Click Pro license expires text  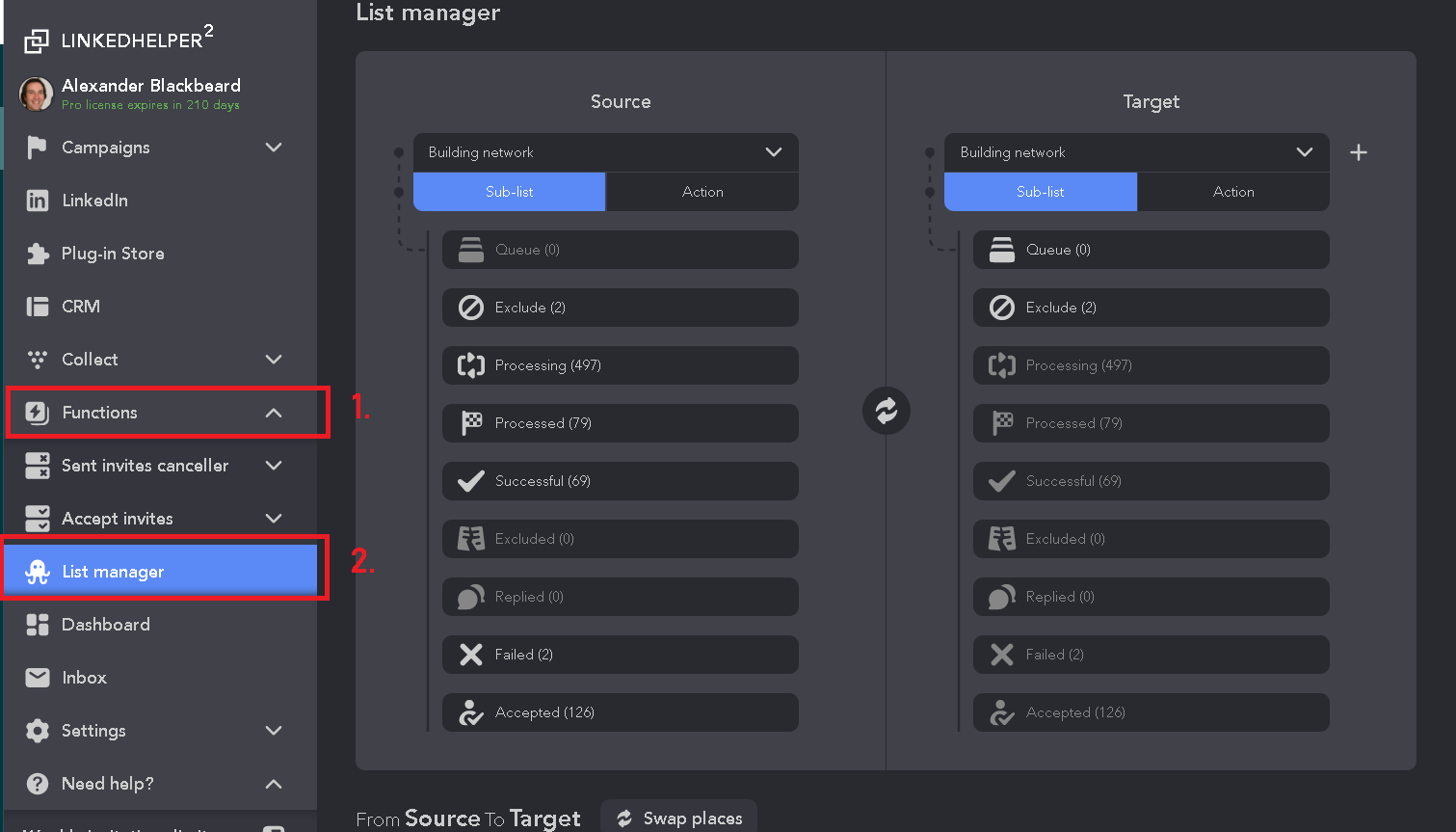click(x=150, y=105)
